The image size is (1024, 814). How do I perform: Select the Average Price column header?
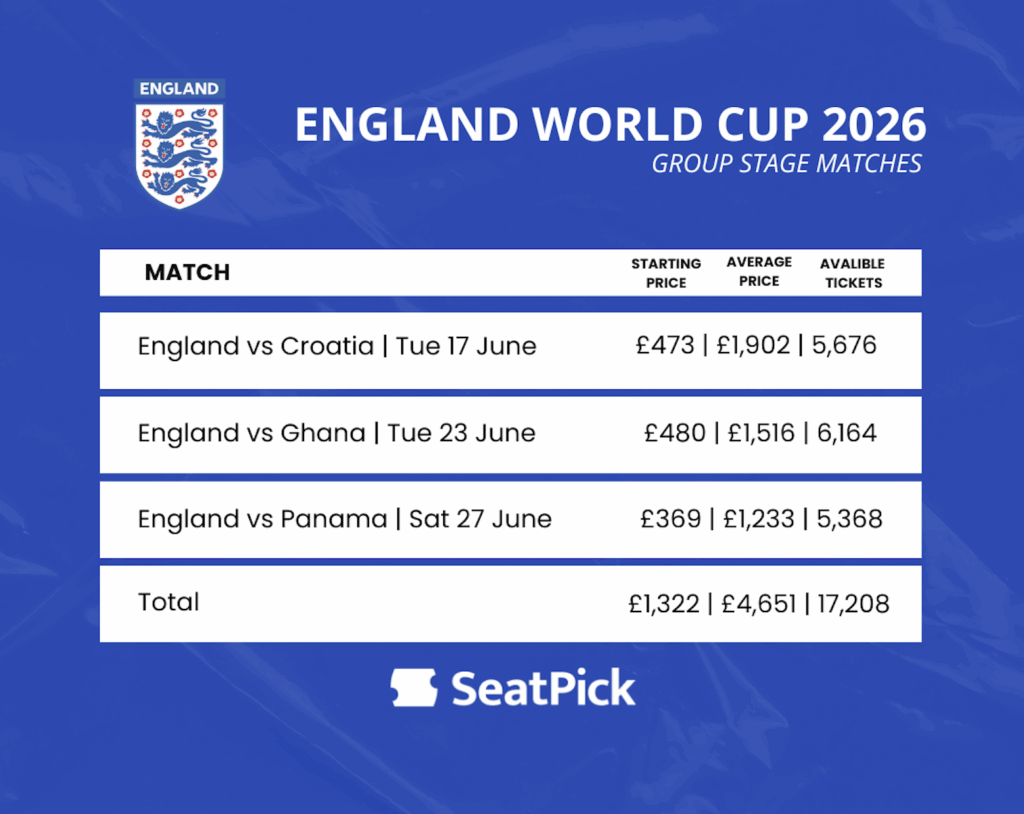point(759,272)
